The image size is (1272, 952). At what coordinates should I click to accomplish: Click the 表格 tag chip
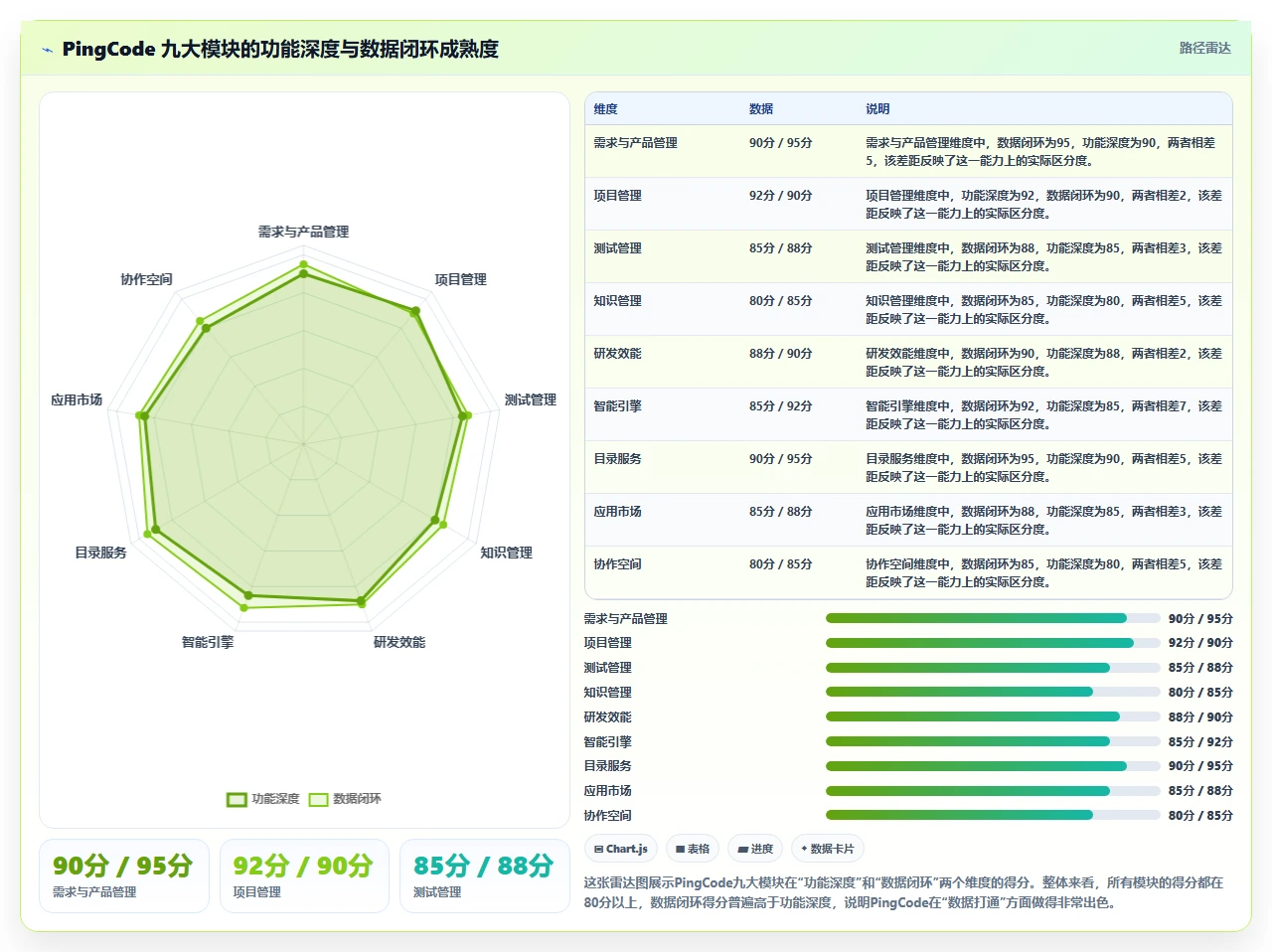(693, 849)
